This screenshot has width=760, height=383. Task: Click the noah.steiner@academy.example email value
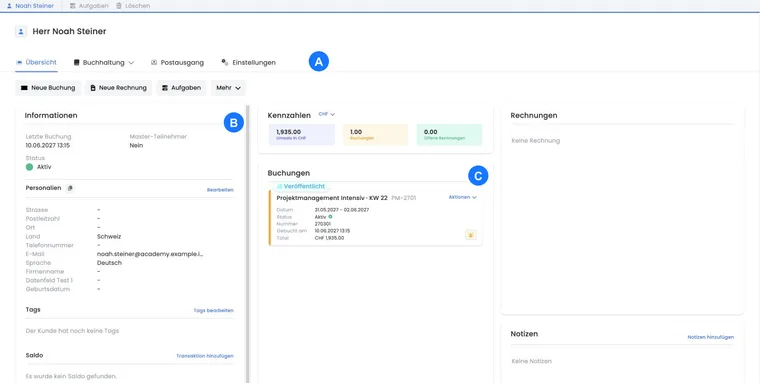(150, 254)
